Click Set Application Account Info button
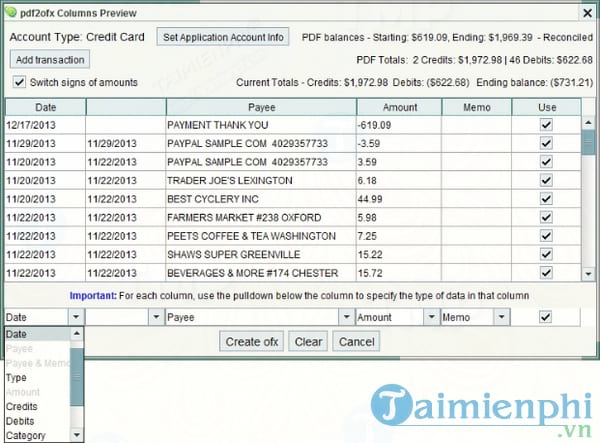The height and width of the screenshot is (443, 600). (x=222, y=37)
